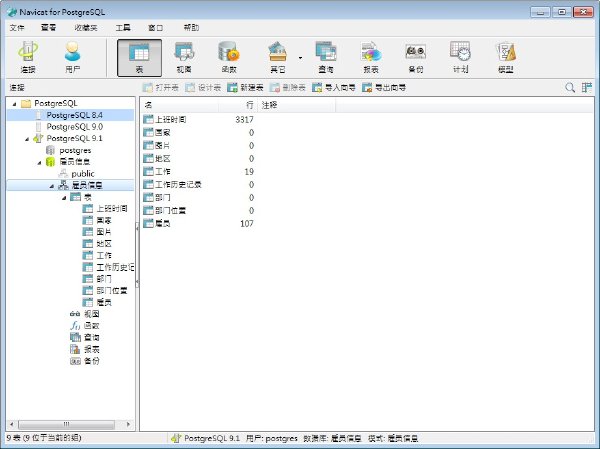Switch to 视图 (View) objects in main toolbar
The image size is (600, 449).
coord(184,57)
